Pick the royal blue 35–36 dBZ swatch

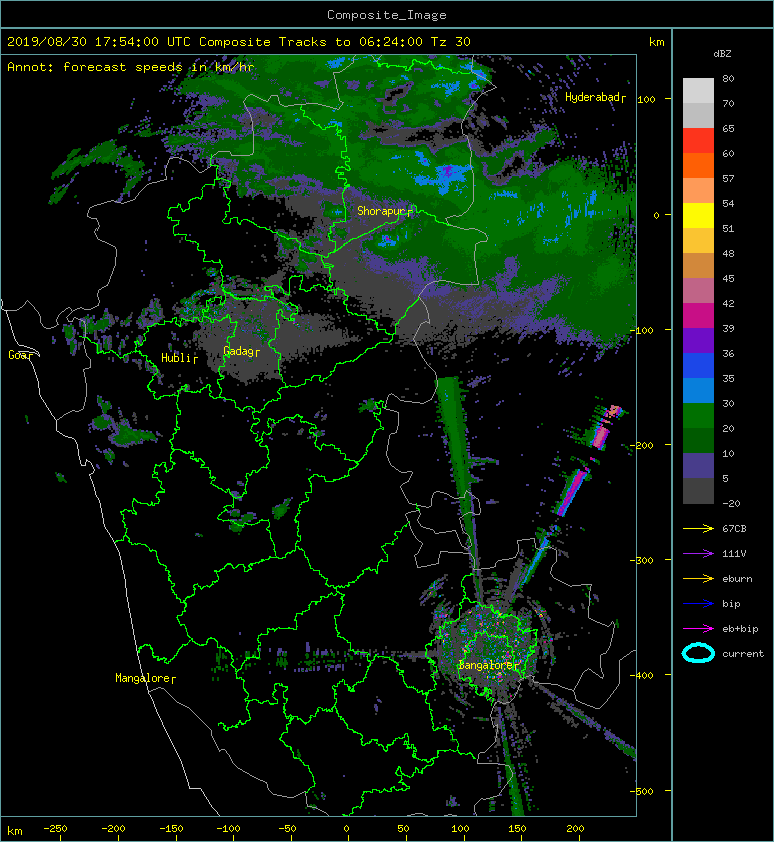click(698, 365)
